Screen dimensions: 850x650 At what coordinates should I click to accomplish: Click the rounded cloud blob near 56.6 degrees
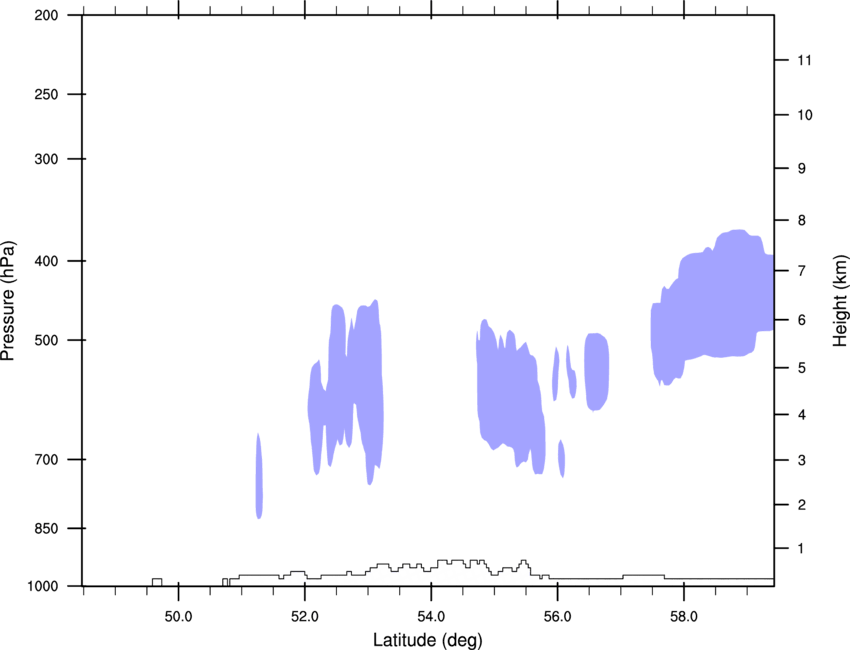point(596,371)
